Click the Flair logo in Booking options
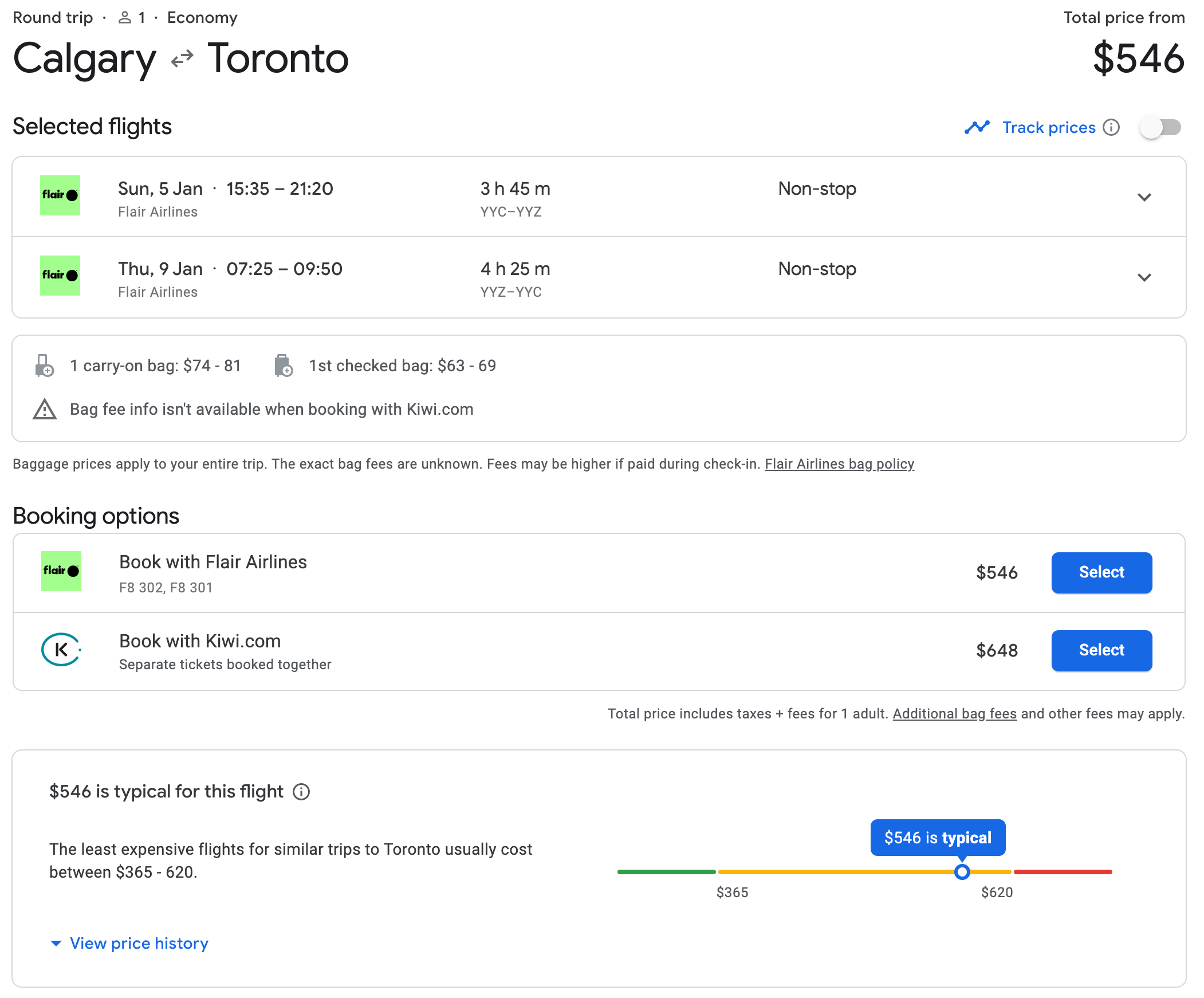 61,571
